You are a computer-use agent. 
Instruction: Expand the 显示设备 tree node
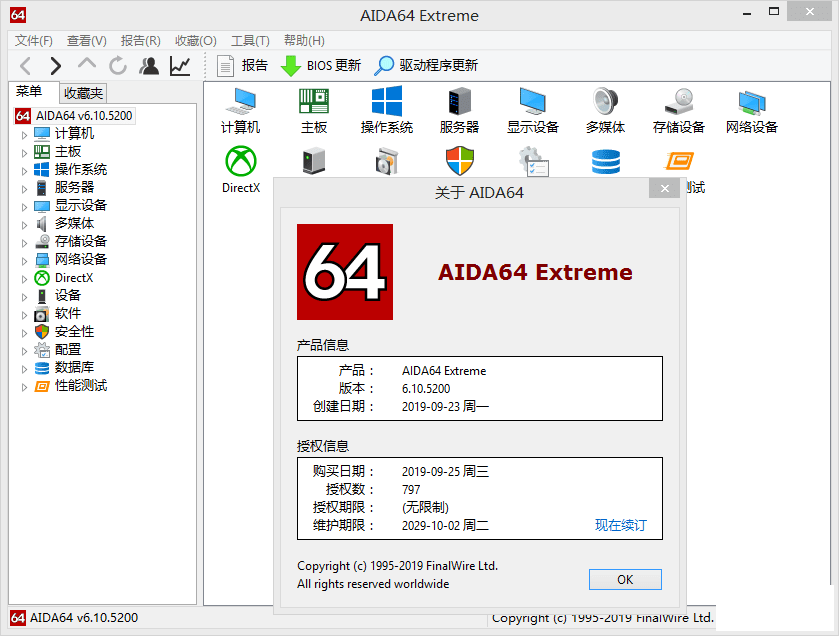(x=24, y=206)
